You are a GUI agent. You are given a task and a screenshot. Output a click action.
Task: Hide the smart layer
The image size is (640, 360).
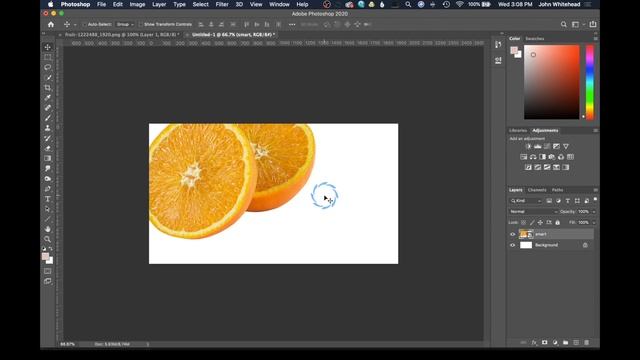pos(513,234)
